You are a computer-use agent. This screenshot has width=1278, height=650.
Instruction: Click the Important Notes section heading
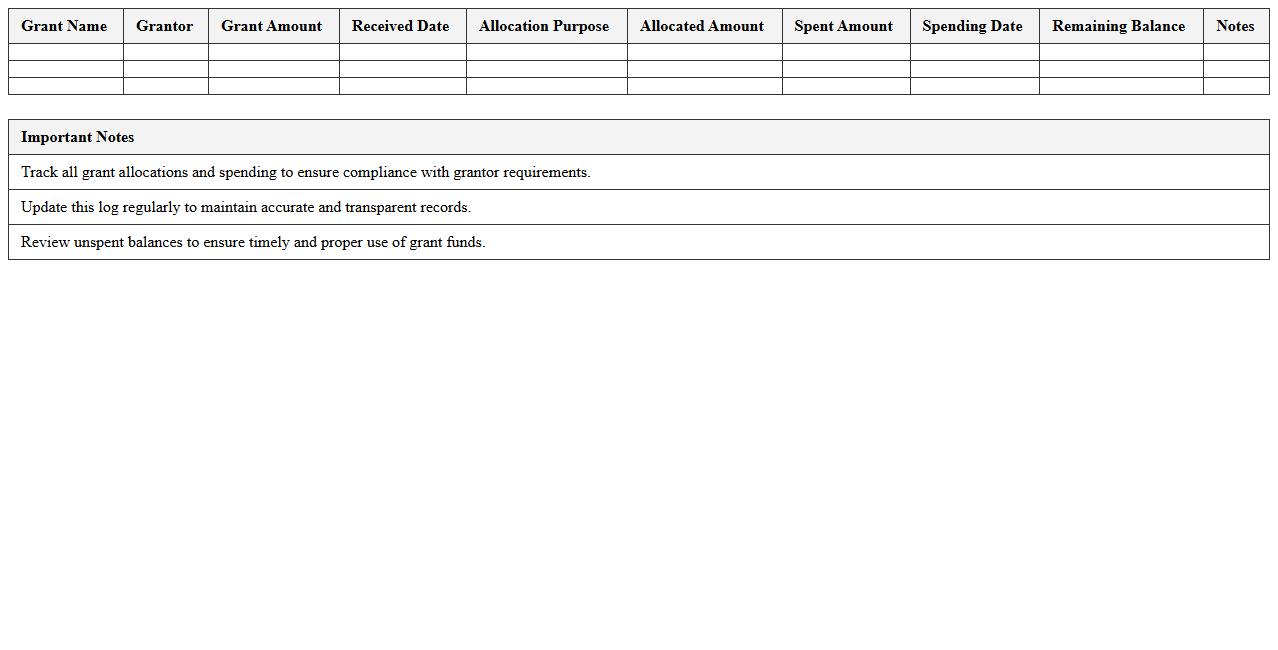(x=78, y=137)
